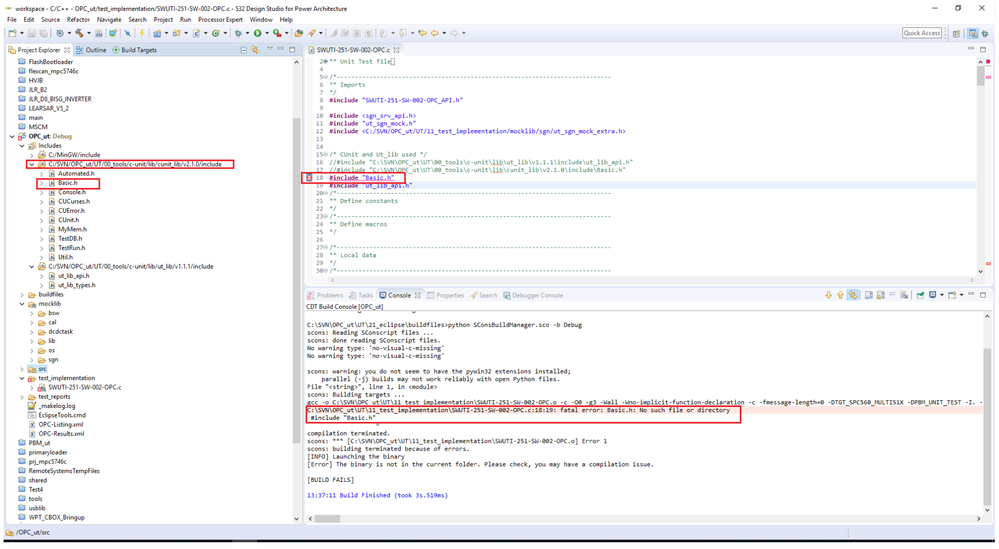The image size is (999, 549).
Task: Open the Run button dropdown arrow
Action: coord(266,33)
